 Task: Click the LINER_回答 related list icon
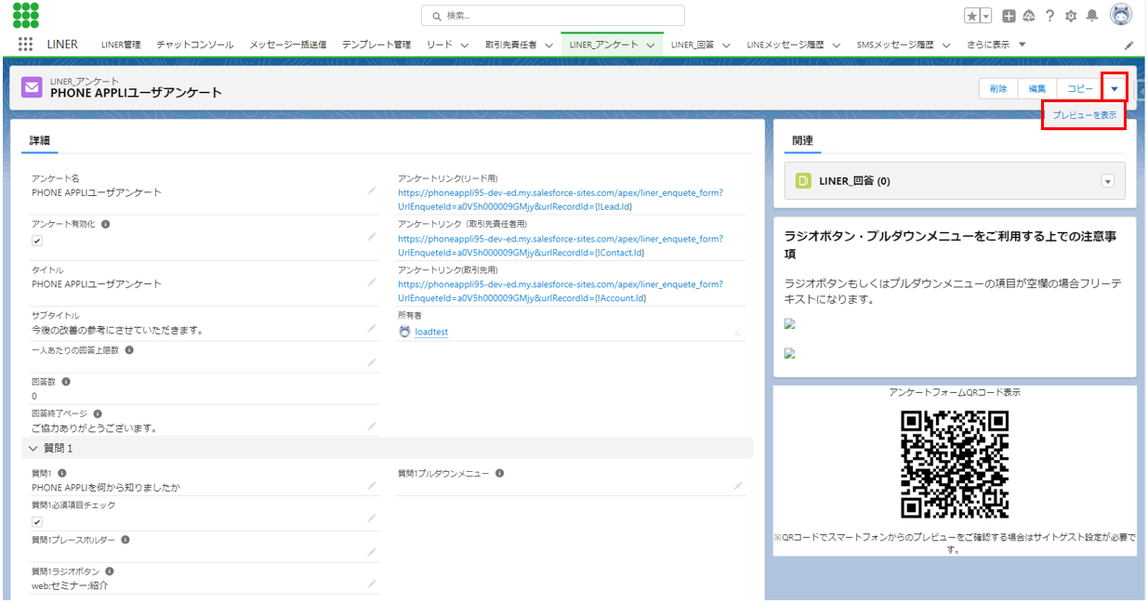point(803,181)
